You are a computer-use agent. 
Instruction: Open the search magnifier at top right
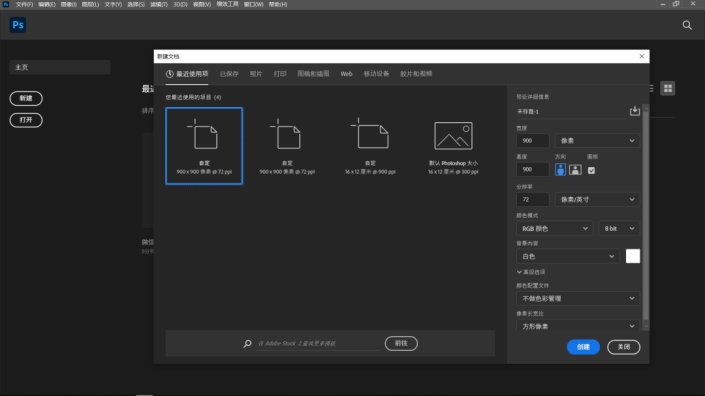687,25
